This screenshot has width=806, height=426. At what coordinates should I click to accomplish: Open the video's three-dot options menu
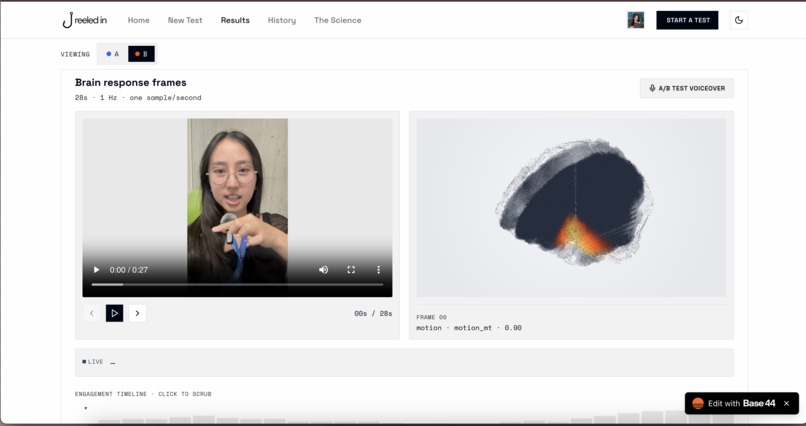pos(378,269)
